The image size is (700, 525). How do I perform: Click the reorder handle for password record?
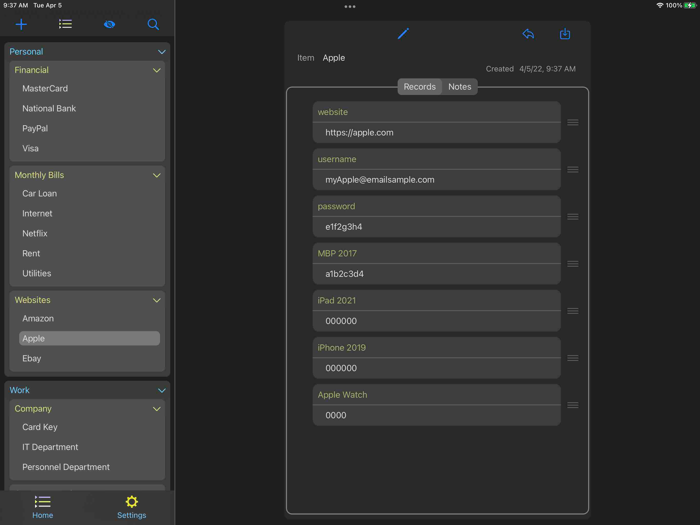point(573,217)
